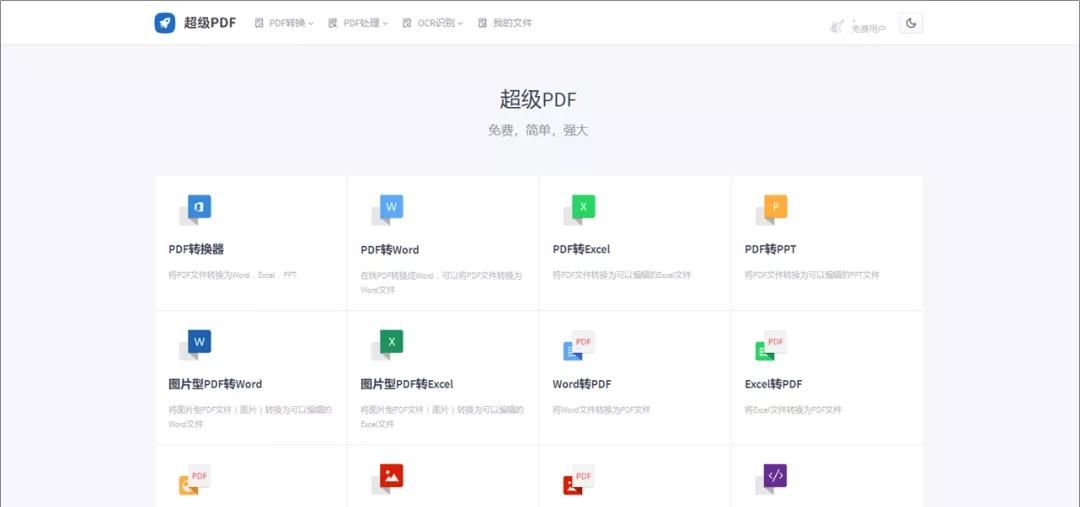Click the red image picture icon
The width and height of the screenshot is (1080, 507).
point(388,479)
